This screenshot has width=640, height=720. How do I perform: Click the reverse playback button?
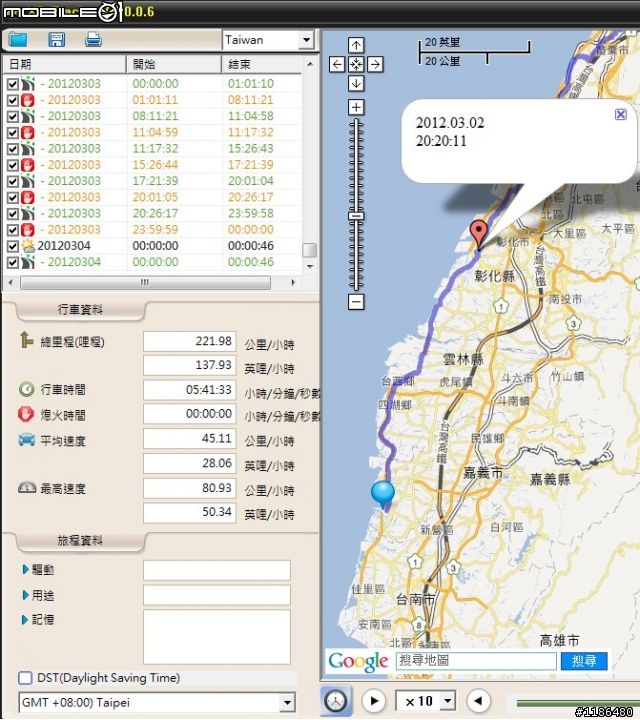478,701
